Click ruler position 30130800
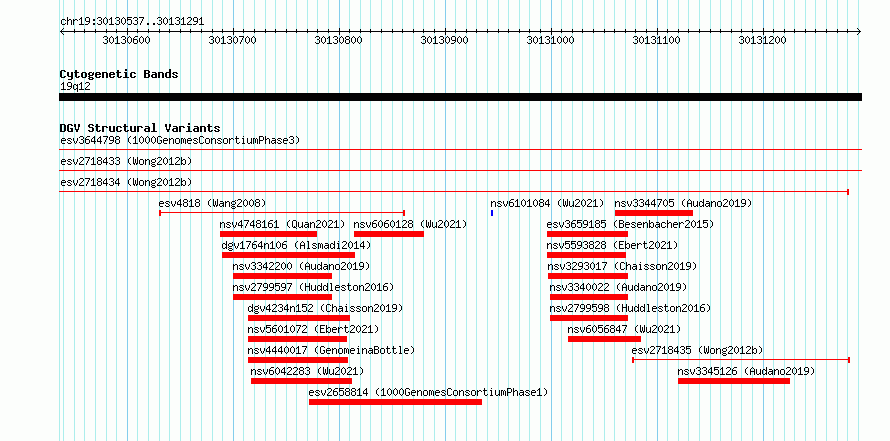This screenshot has width=890, height=441. click(x=338, y=40)
